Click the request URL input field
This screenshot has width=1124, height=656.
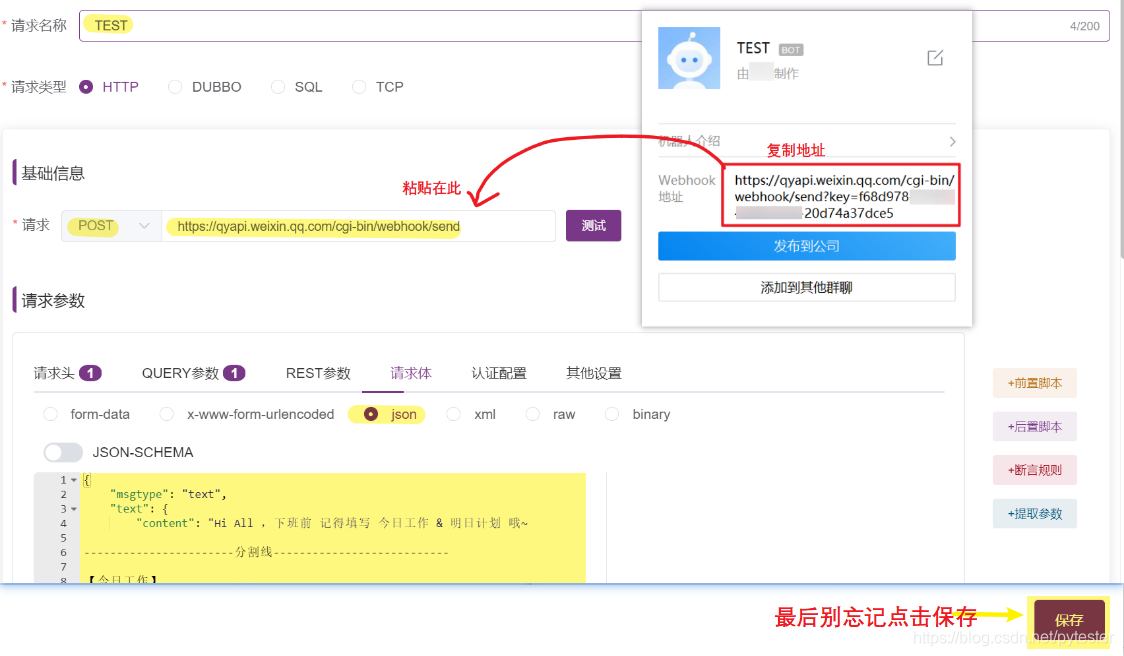coord(358,226)
